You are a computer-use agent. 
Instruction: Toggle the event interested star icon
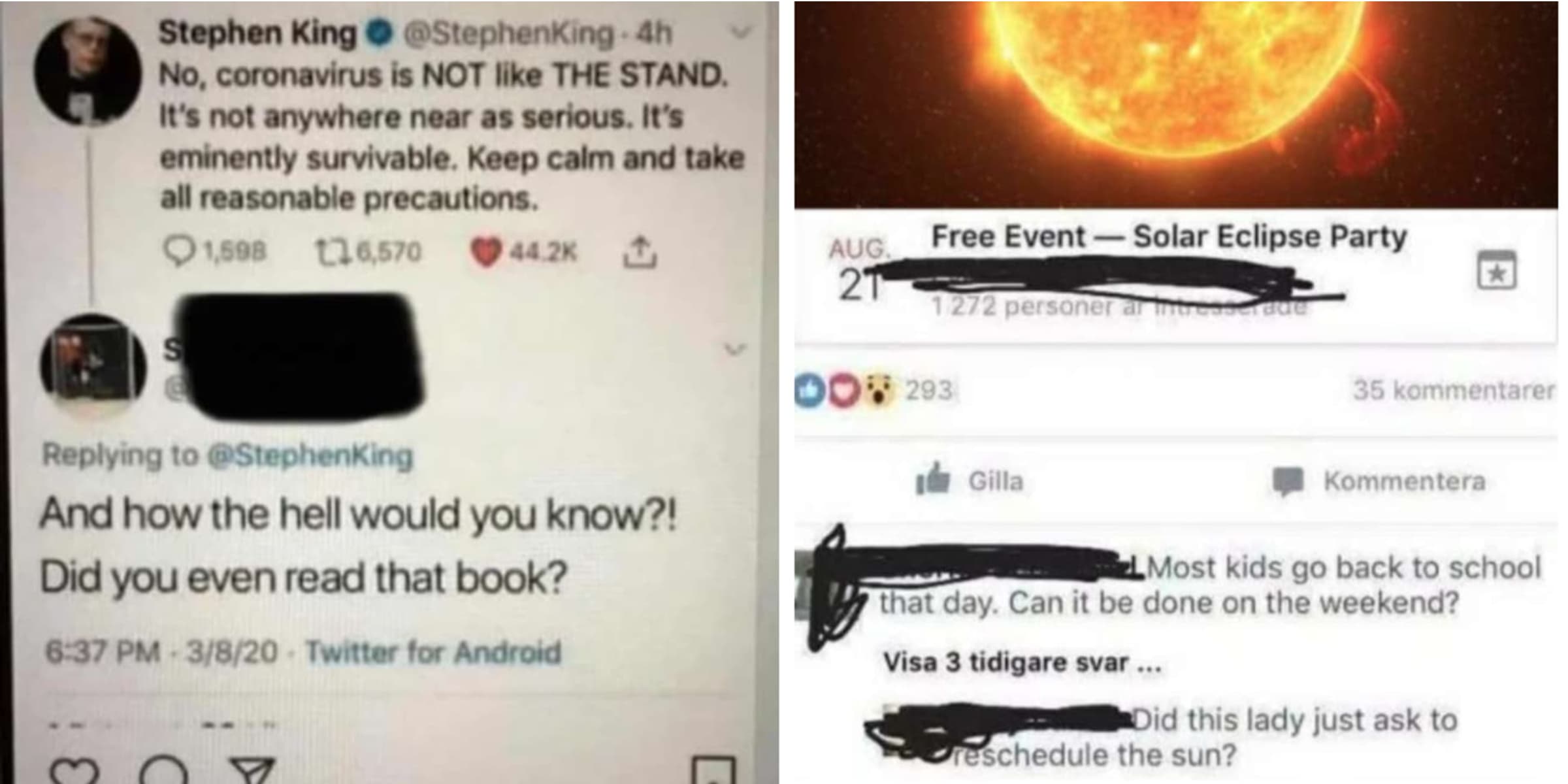tap(1496, 270)
